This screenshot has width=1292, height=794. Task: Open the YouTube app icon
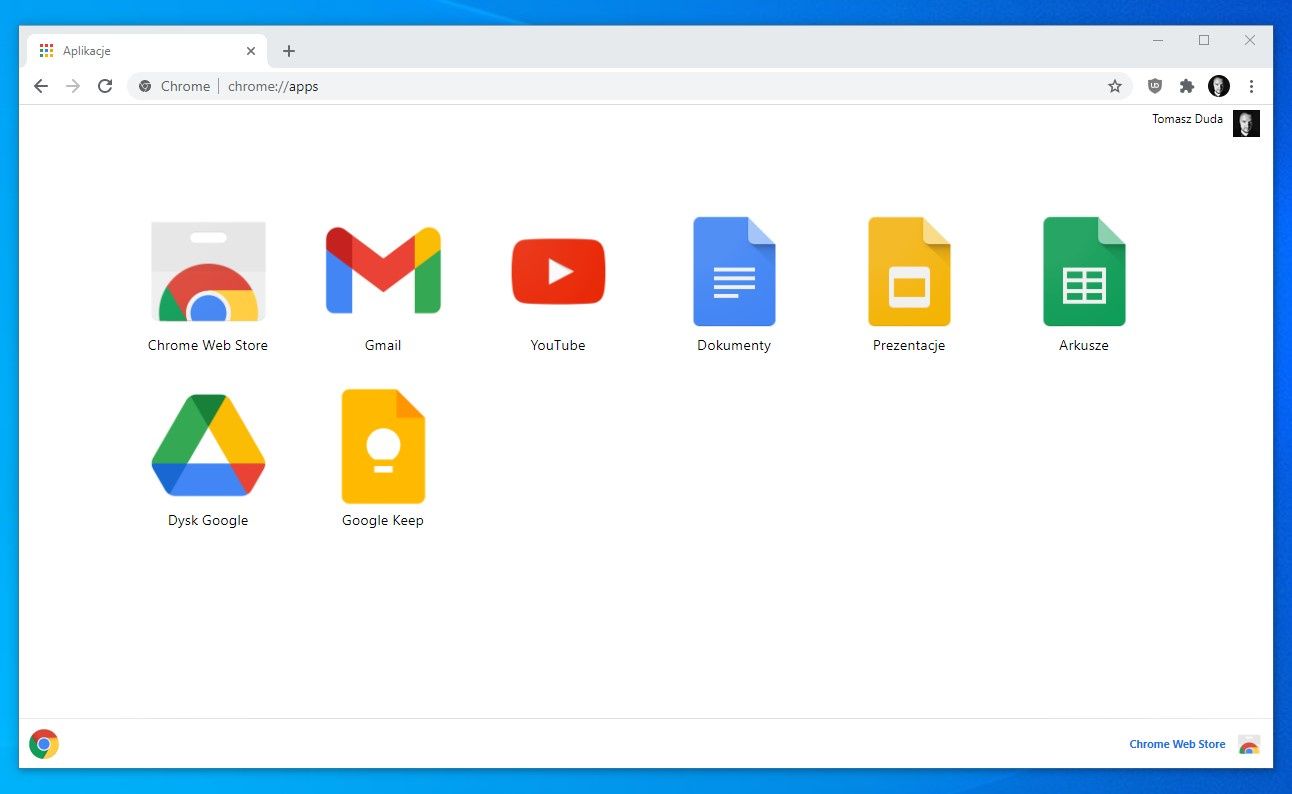[x=558, y=271]
